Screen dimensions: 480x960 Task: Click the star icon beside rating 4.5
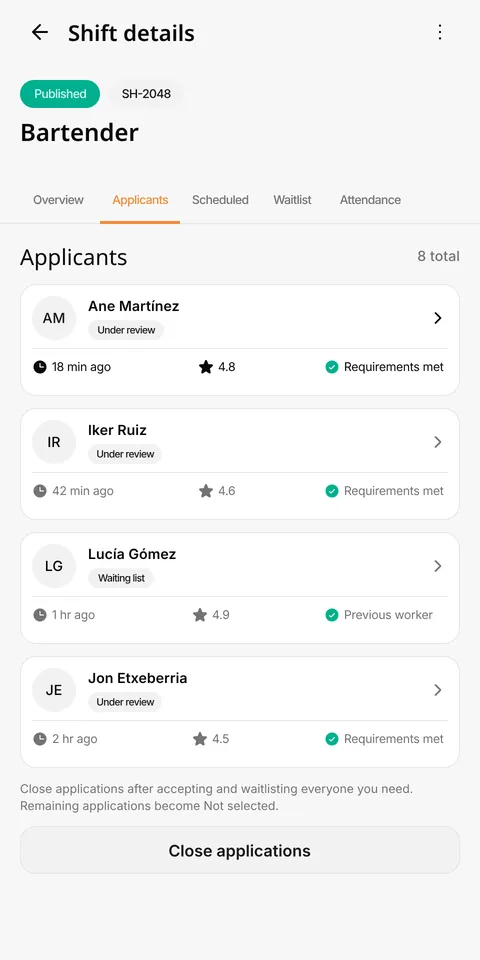click(x=200, y=739)
